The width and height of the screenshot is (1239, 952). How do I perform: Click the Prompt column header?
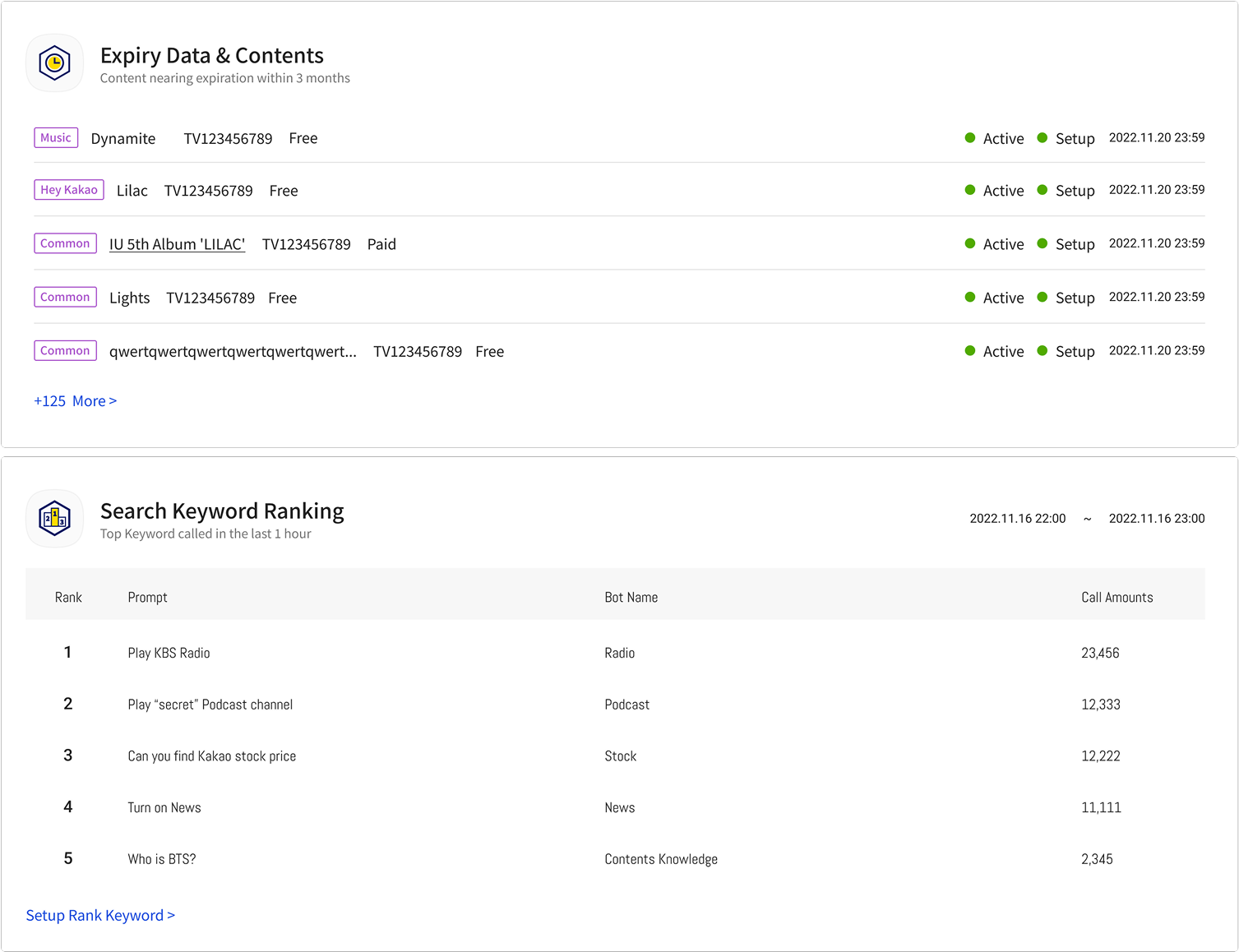[x=148, y=598]
